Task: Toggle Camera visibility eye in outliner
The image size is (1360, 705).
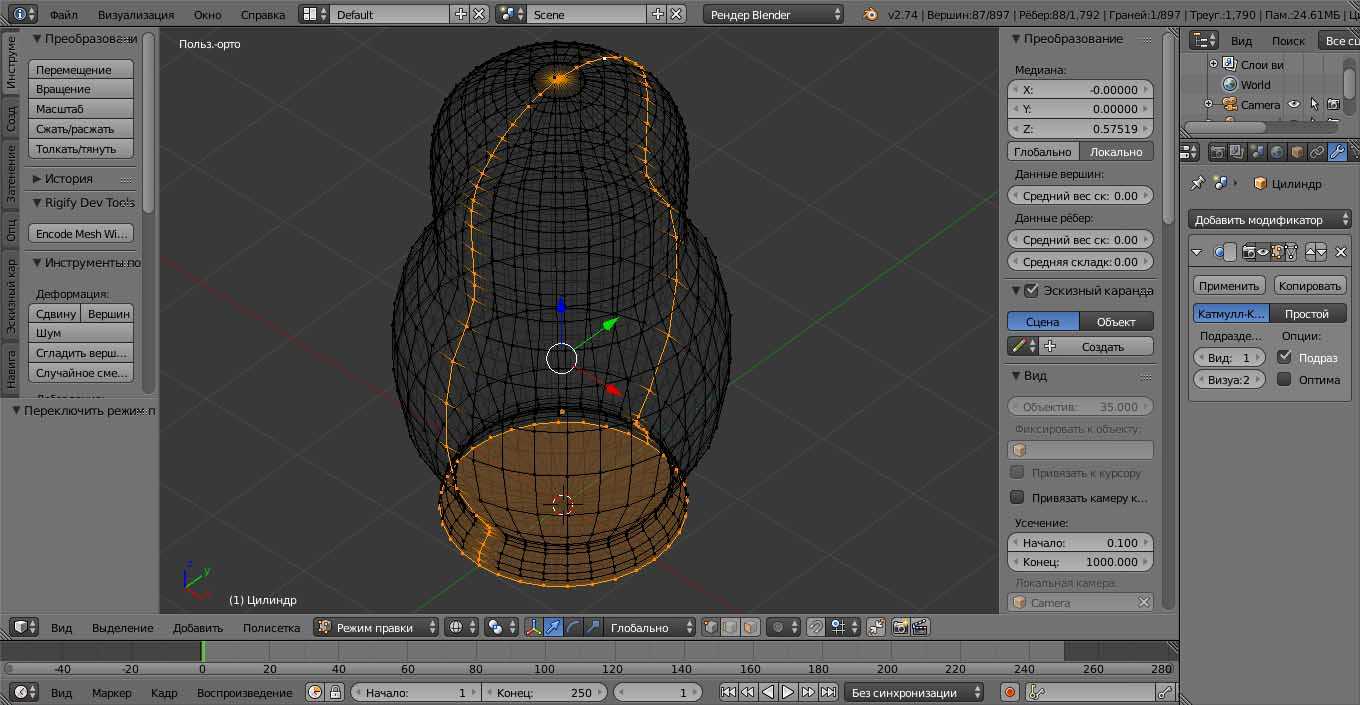Action: pyautogui.click(x=1294, y=104)
